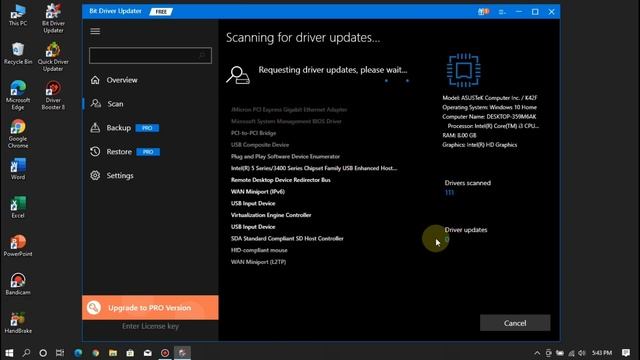Select the USB Composite Device entry

click(260, 145)
